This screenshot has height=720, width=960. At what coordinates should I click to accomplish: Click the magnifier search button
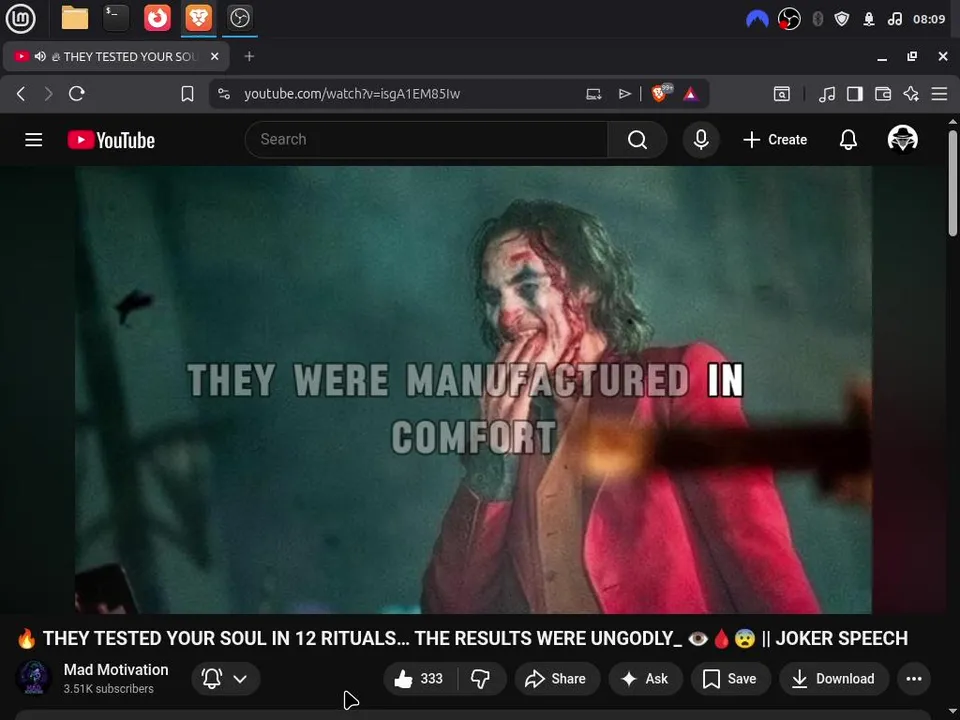pos(637,140)
